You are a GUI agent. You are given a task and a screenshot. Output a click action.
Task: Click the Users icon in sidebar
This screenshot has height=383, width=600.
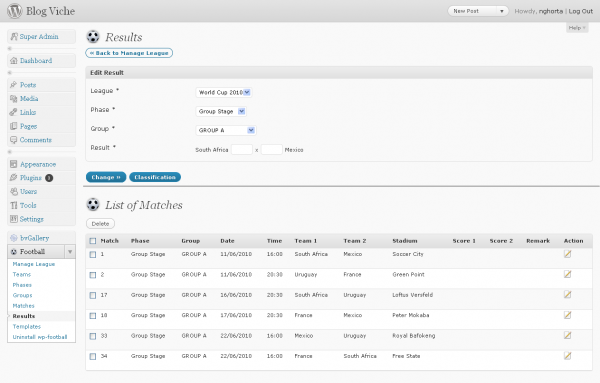tap(14, 191)
